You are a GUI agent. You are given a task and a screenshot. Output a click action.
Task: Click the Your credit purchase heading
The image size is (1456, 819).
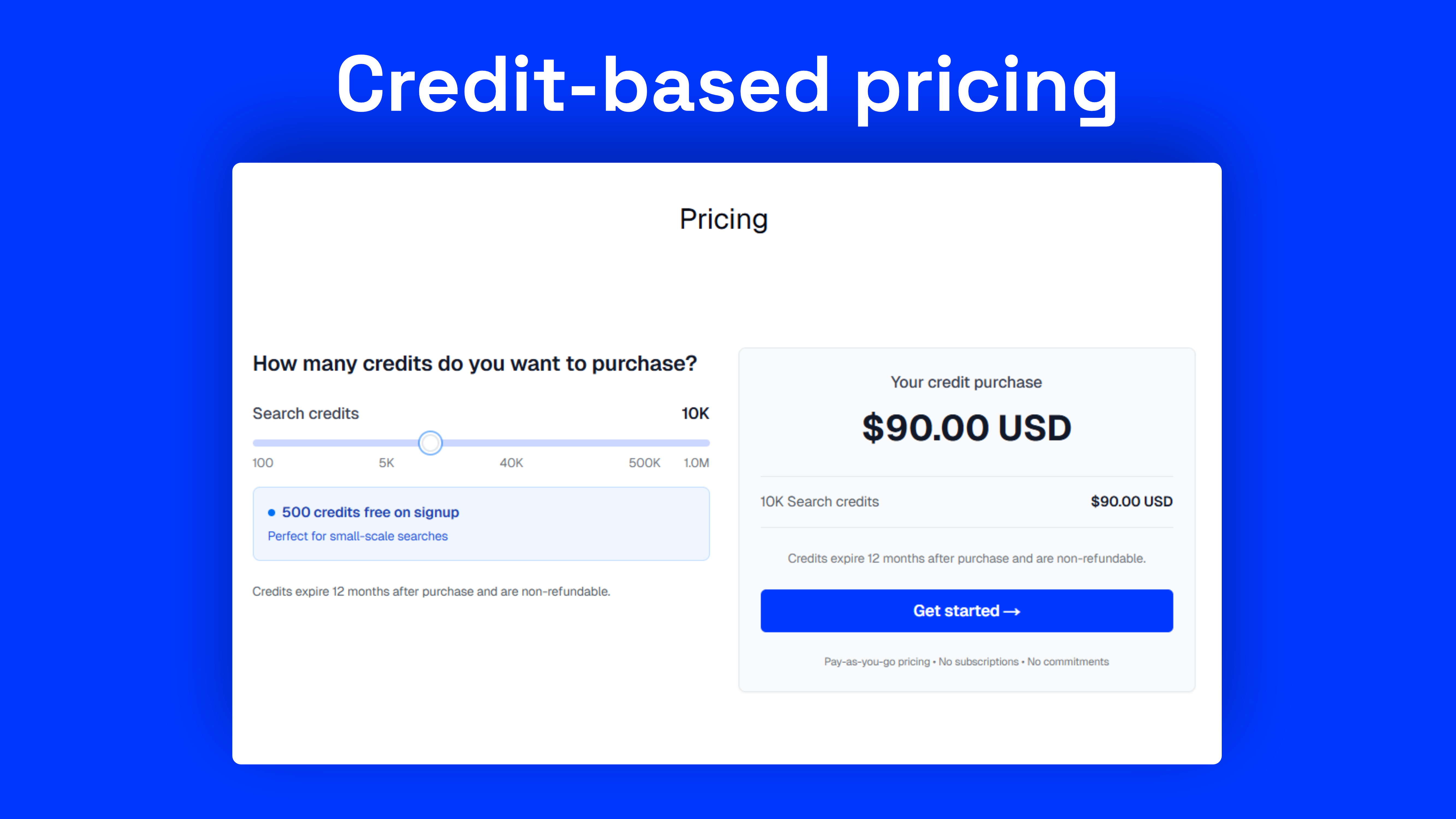[x=966, y=382]
